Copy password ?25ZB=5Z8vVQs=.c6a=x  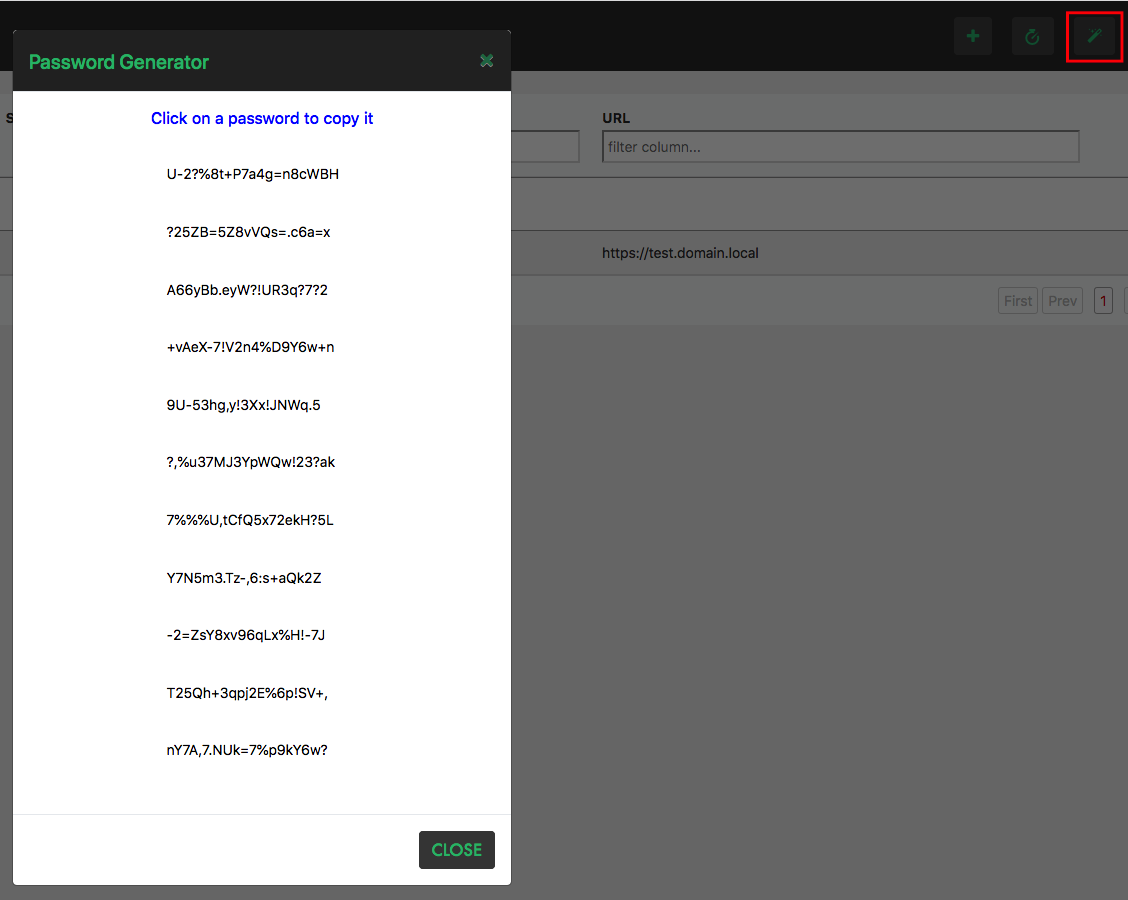tap(248, 232)
